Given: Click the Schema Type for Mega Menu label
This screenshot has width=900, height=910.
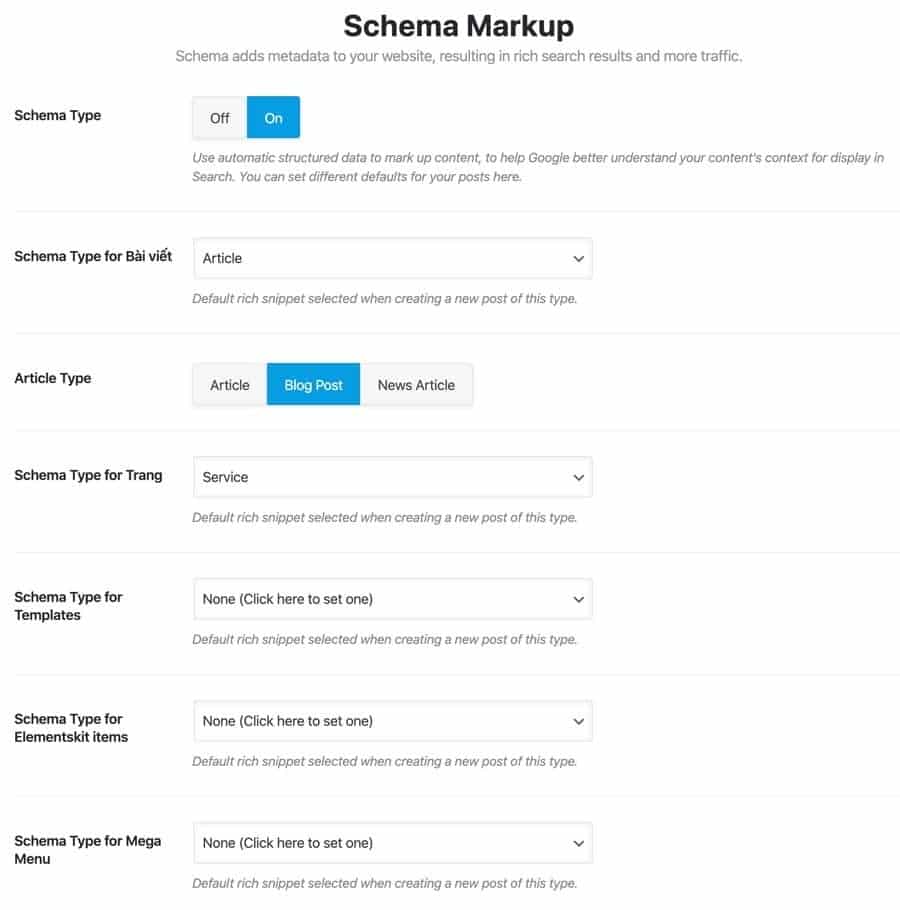Looking at the screenshot, I should tap(87, 850).
